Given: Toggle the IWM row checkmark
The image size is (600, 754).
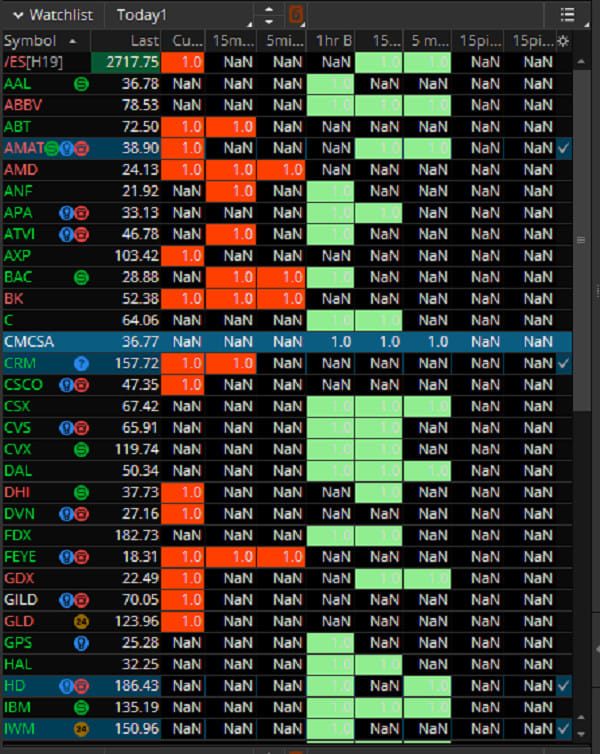Looking at the screenshot, I should click(x=563, y=729).
